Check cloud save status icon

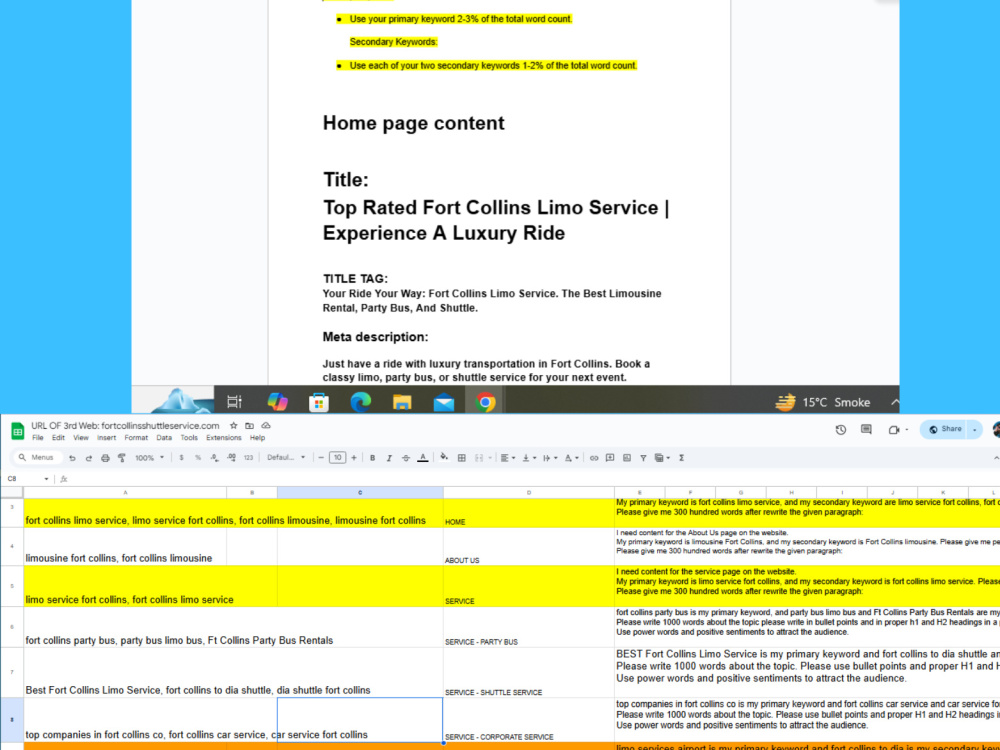point(266,425)
